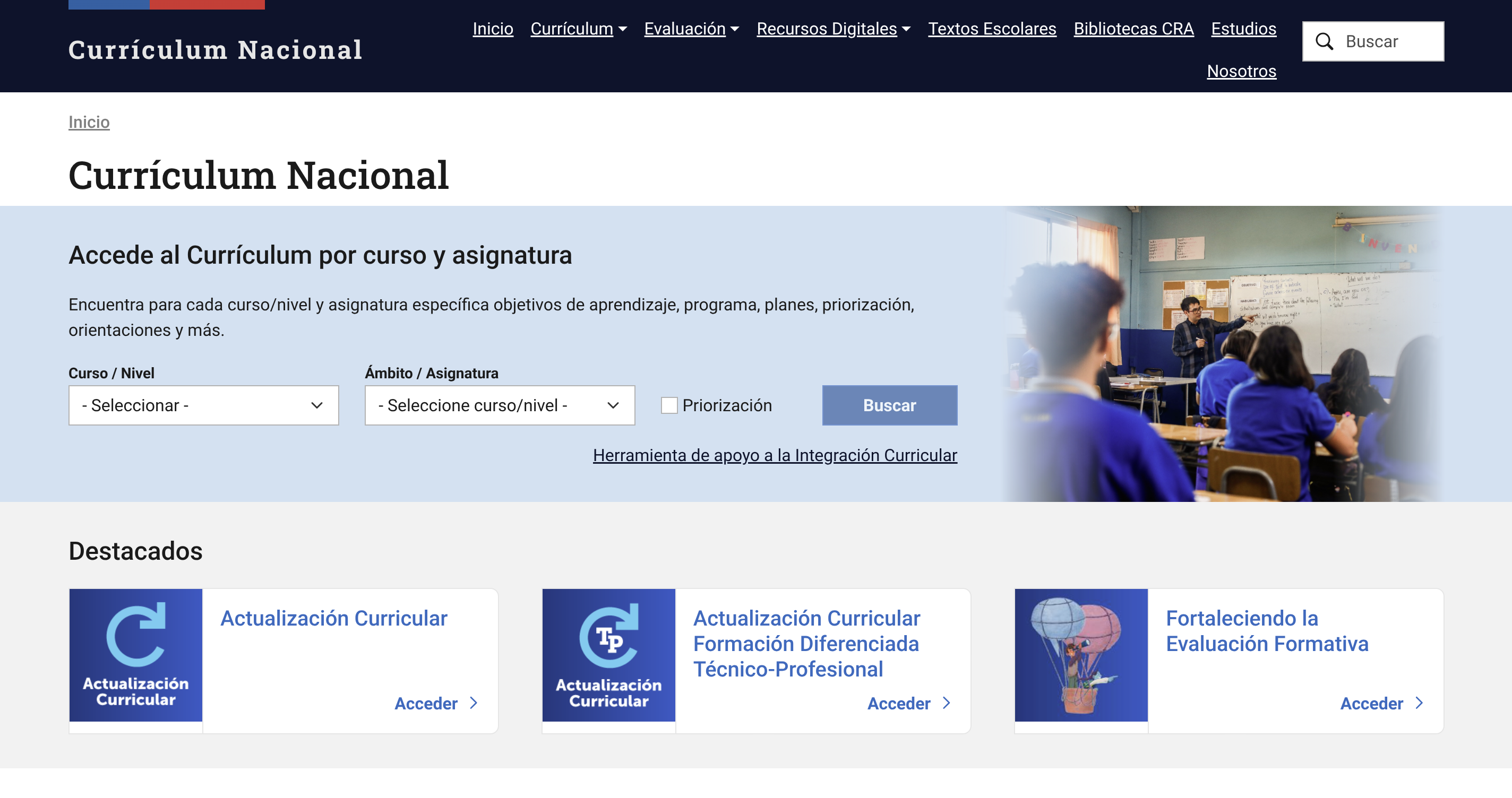Open Nosotros menu item
Screen dimensions: 1512x798
pos(1241,71)
